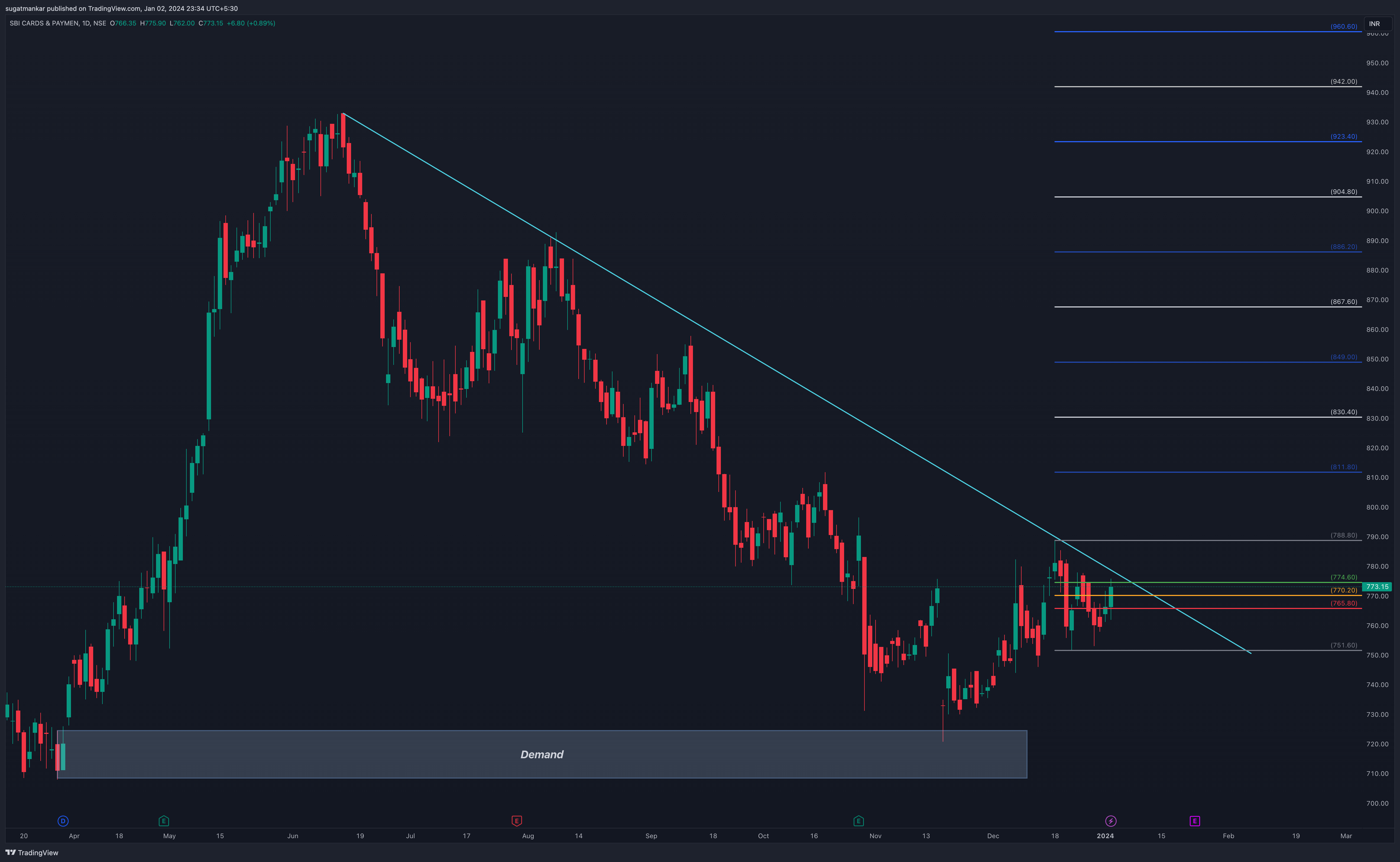
Task: Click the Dec label on time axis
Action: (993, 836)
